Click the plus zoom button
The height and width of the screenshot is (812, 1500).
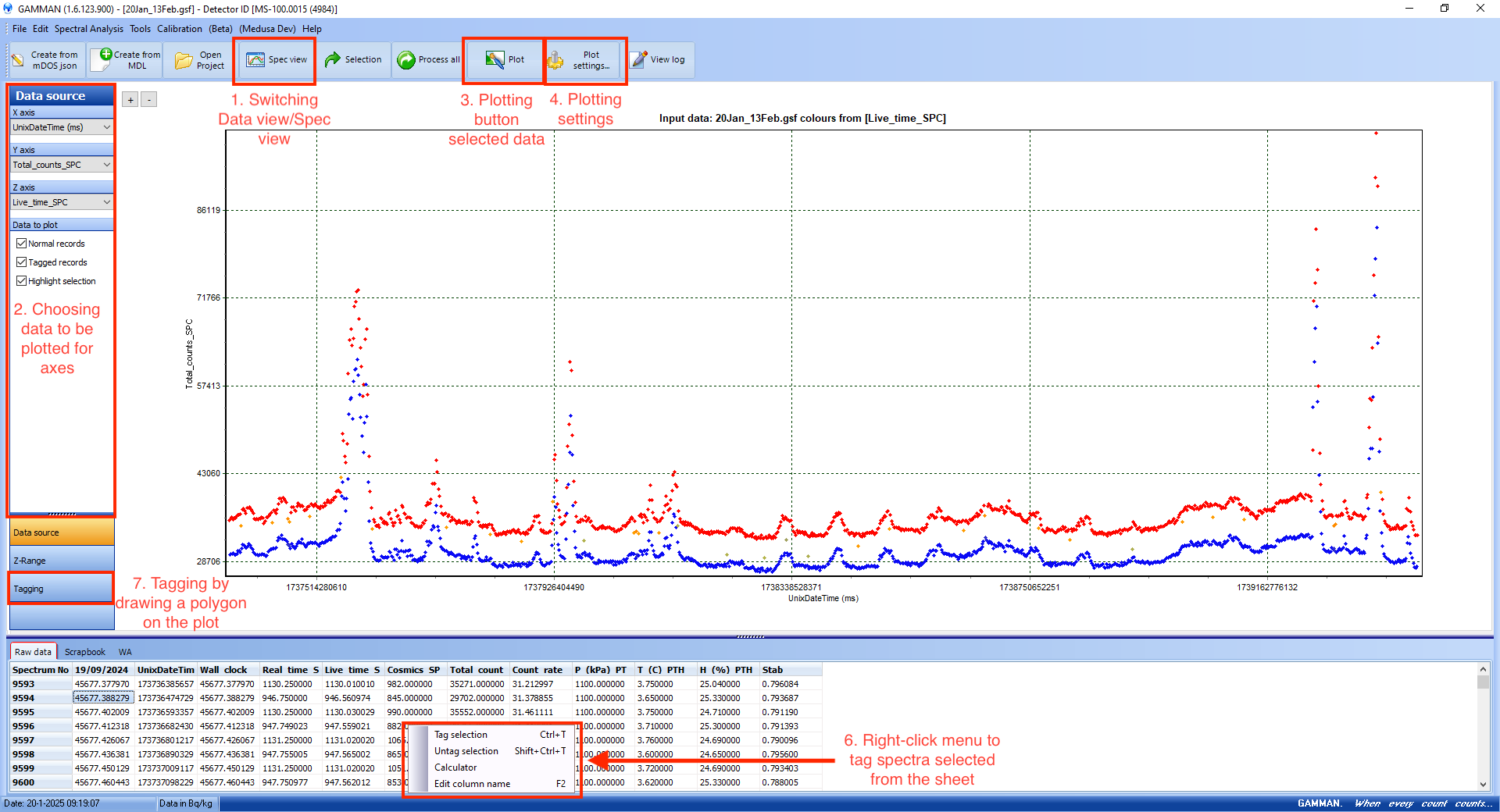(x=130, y=100)
